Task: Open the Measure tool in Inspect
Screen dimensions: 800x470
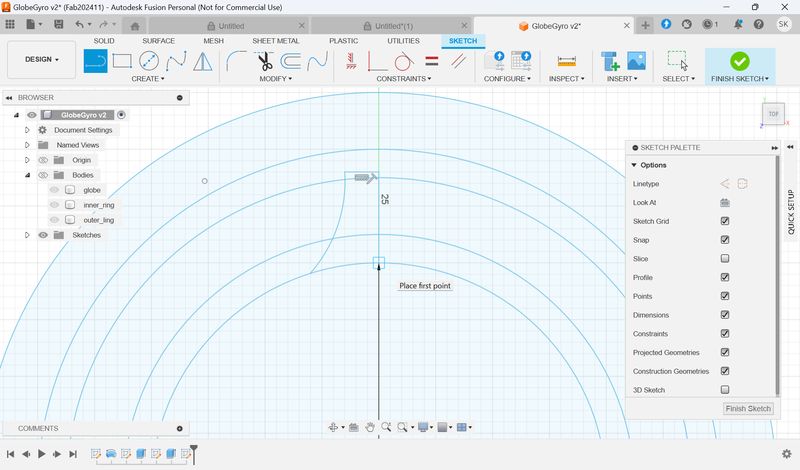Action: 566,61
